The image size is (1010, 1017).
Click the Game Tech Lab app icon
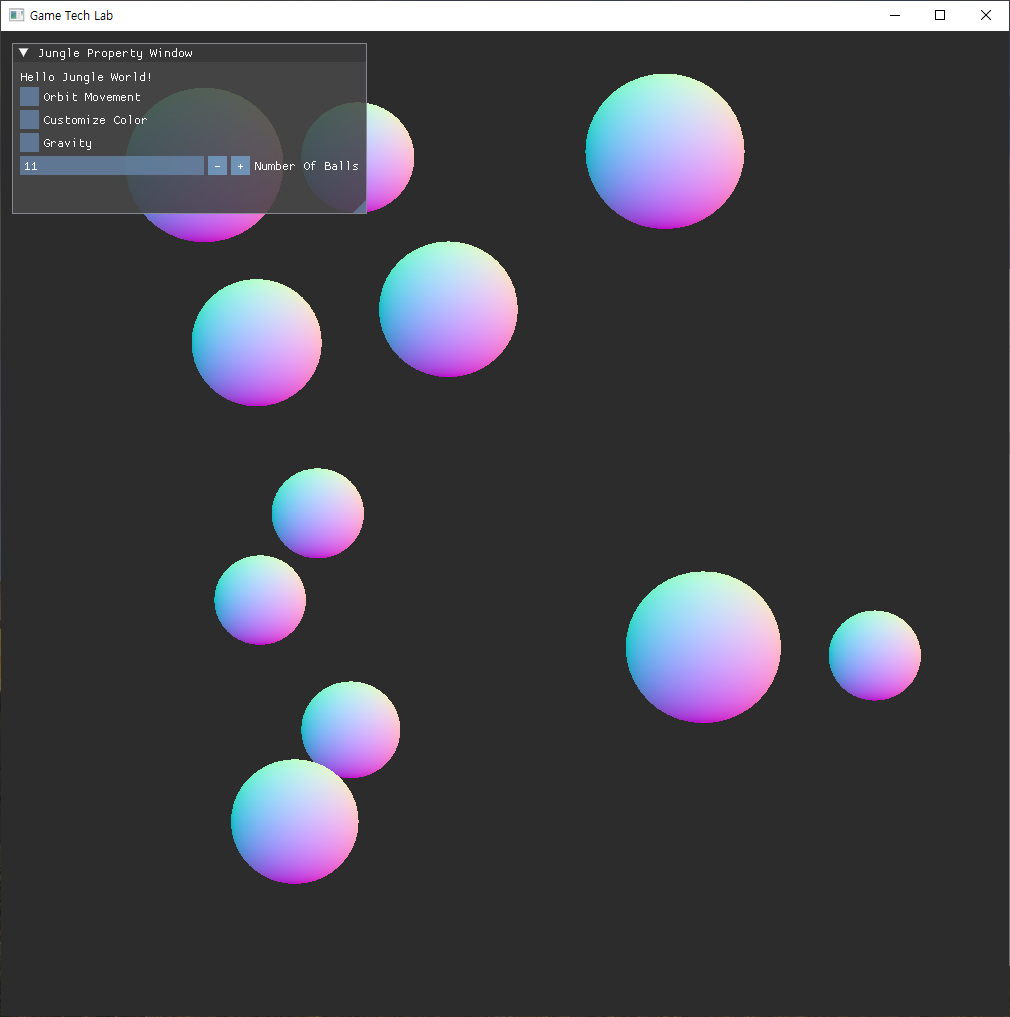coord(16,15)
